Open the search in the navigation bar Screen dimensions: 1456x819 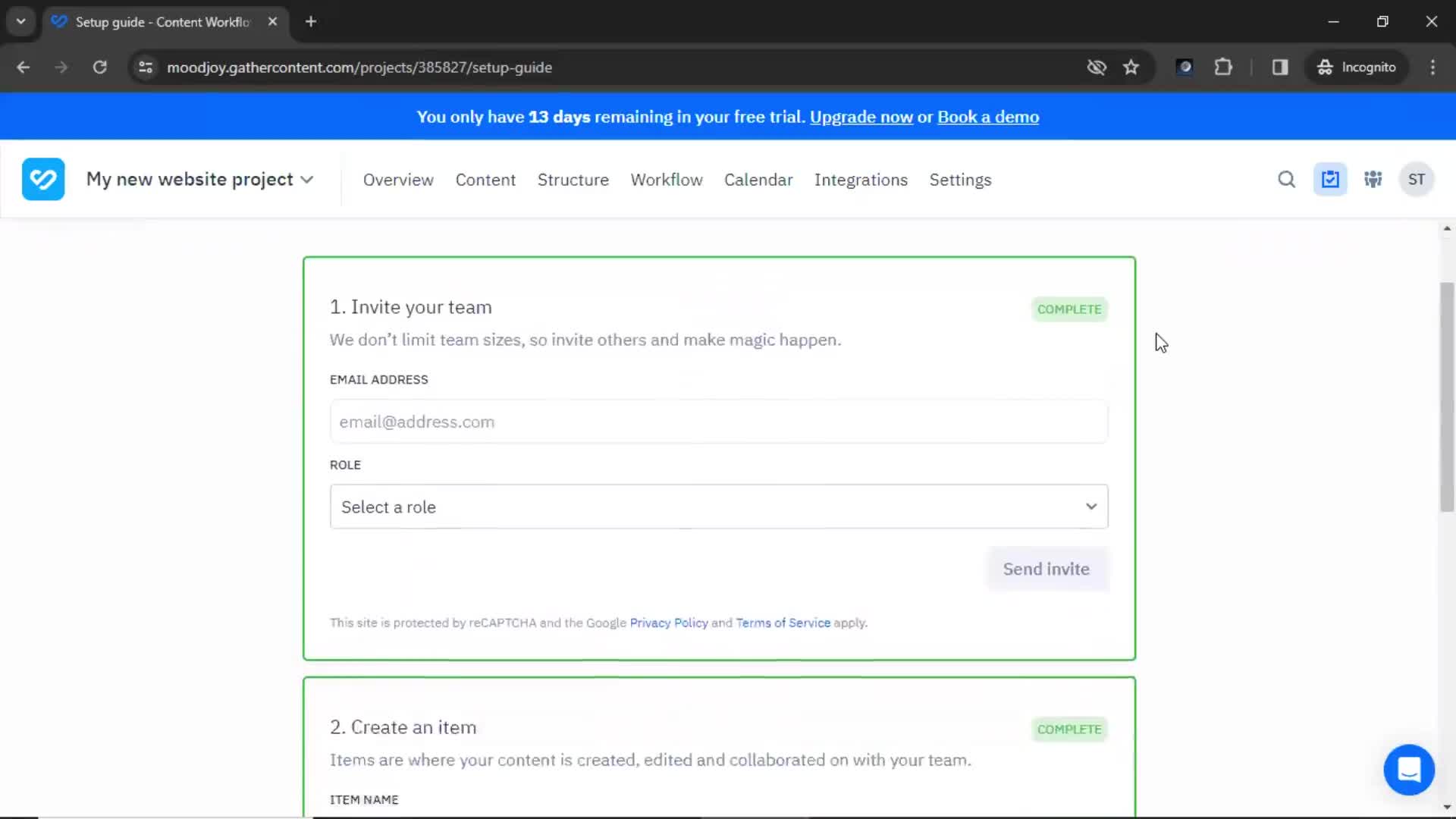(1286, 179)
